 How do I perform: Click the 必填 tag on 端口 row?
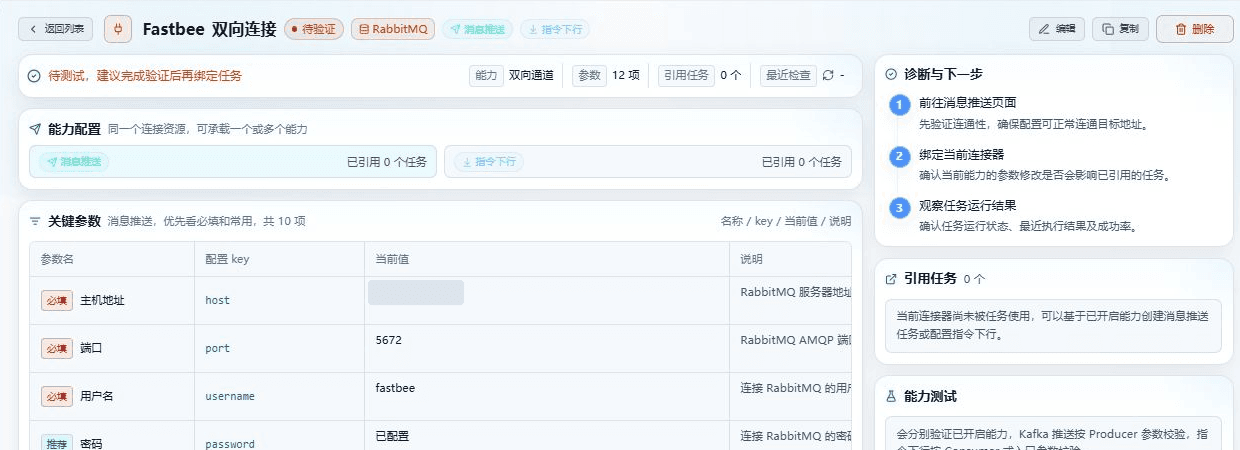coord(57,348)
